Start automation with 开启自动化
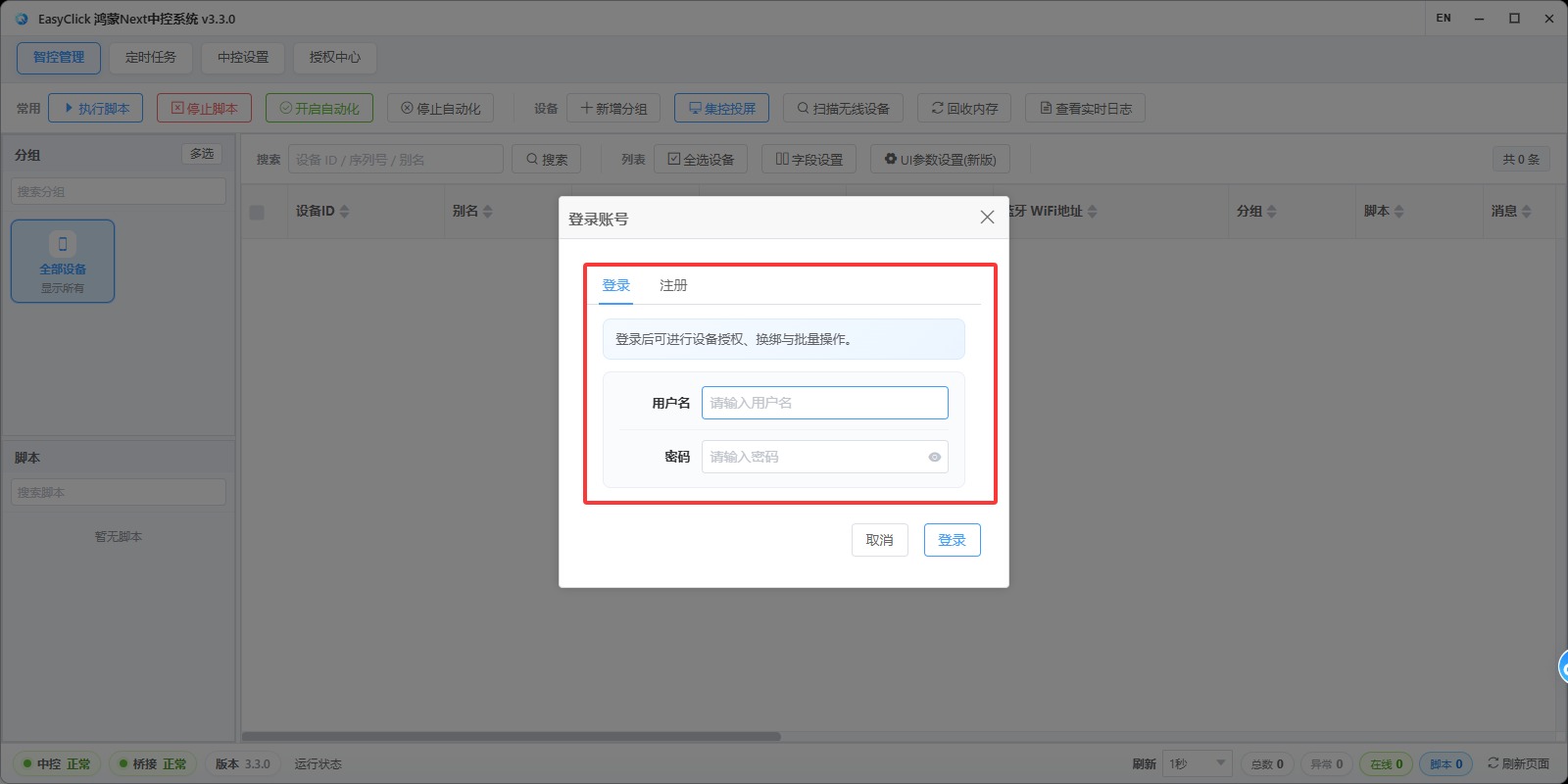 click(x=319, y=108)
